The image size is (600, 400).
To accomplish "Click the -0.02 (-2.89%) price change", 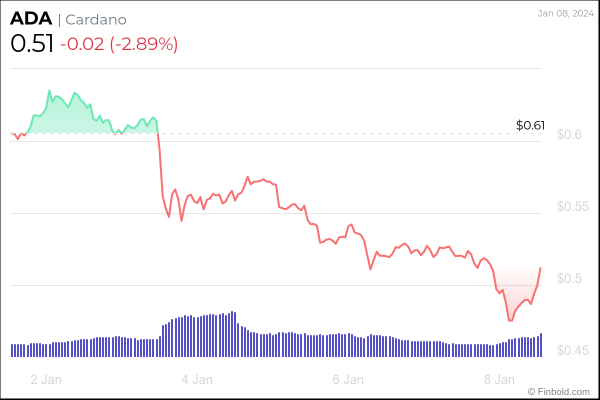I will pyautogui.click(x=119, y=44).
